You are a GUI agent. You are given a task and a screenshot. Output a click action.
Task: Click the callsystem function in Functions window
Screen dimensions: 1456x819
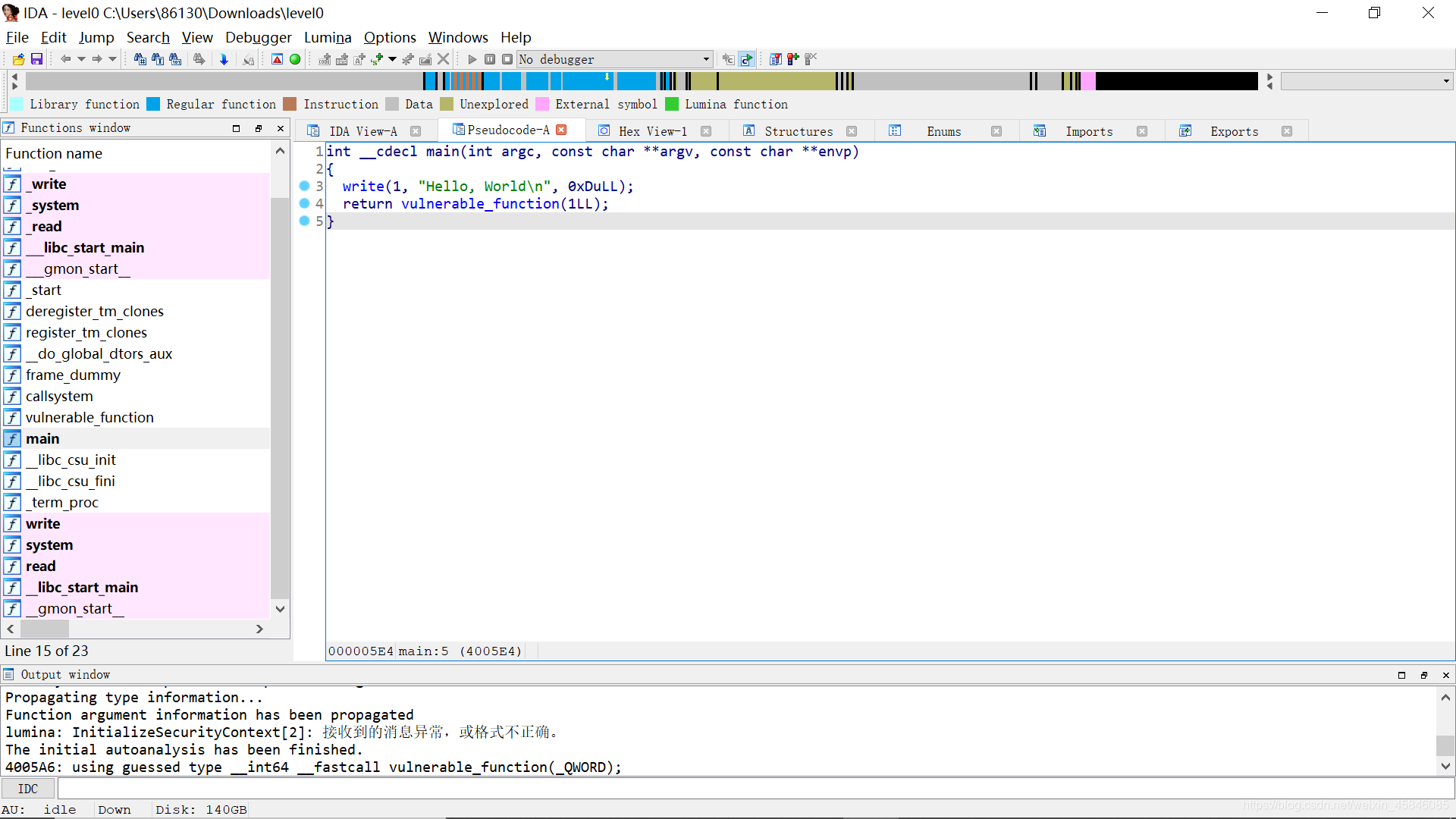pos(58,395)
